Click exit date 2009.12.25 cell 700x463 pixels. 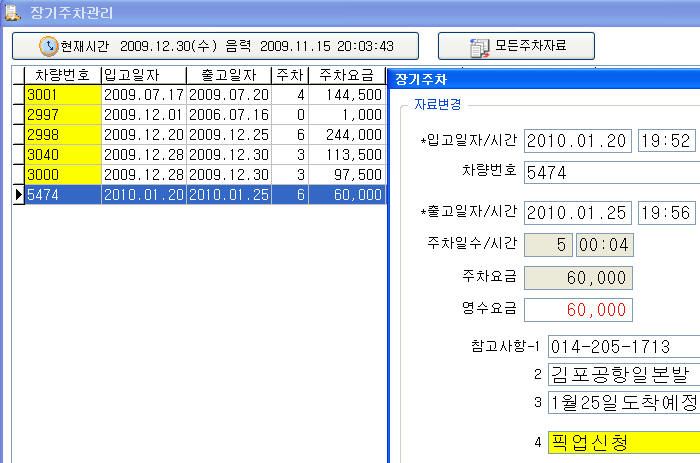[x=229, y=134]
